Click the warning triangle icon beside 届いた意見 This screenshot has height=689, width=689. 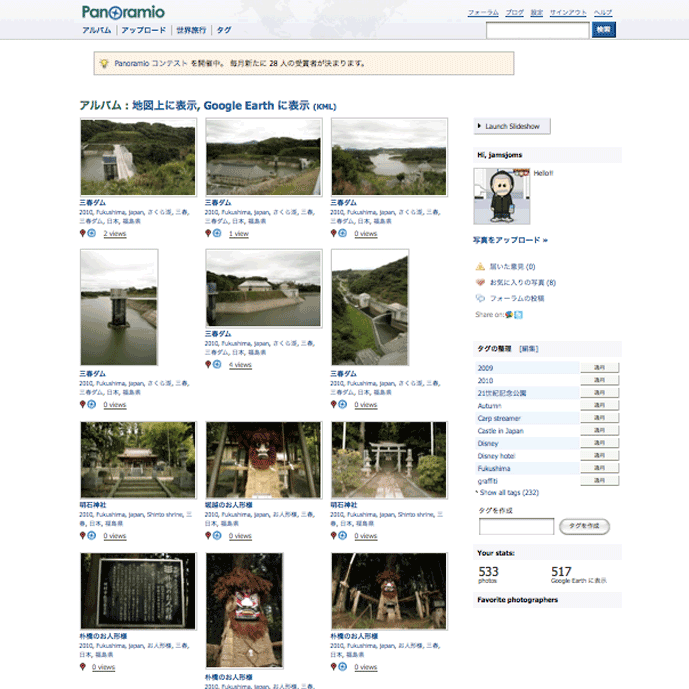pos(480,266)
